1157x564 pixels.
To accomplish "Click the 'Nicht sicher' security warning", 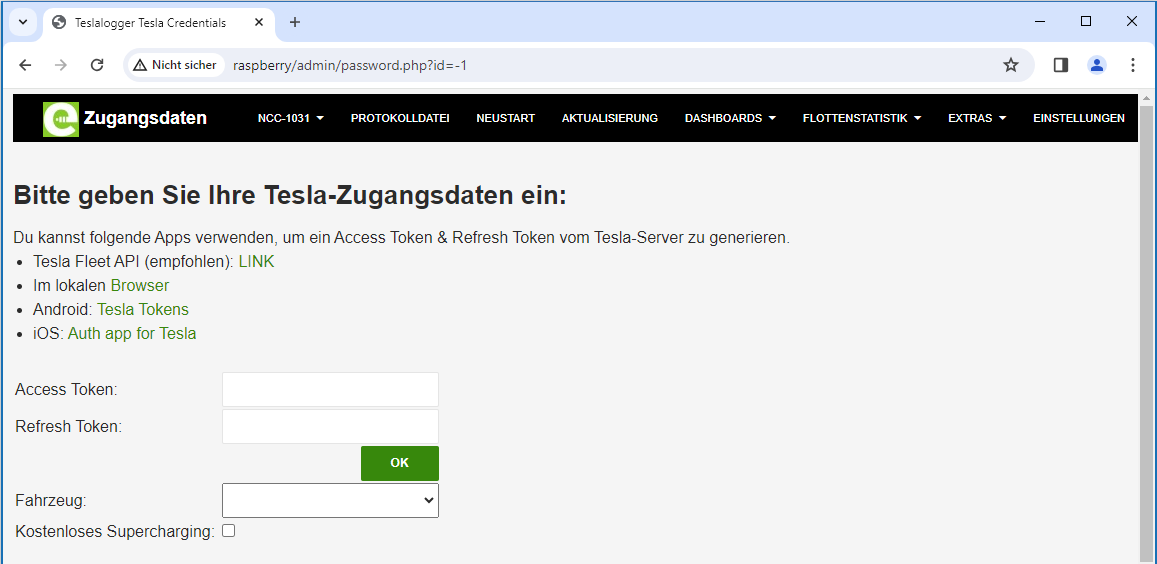I will pyautogui.click(x=175, y=65).
